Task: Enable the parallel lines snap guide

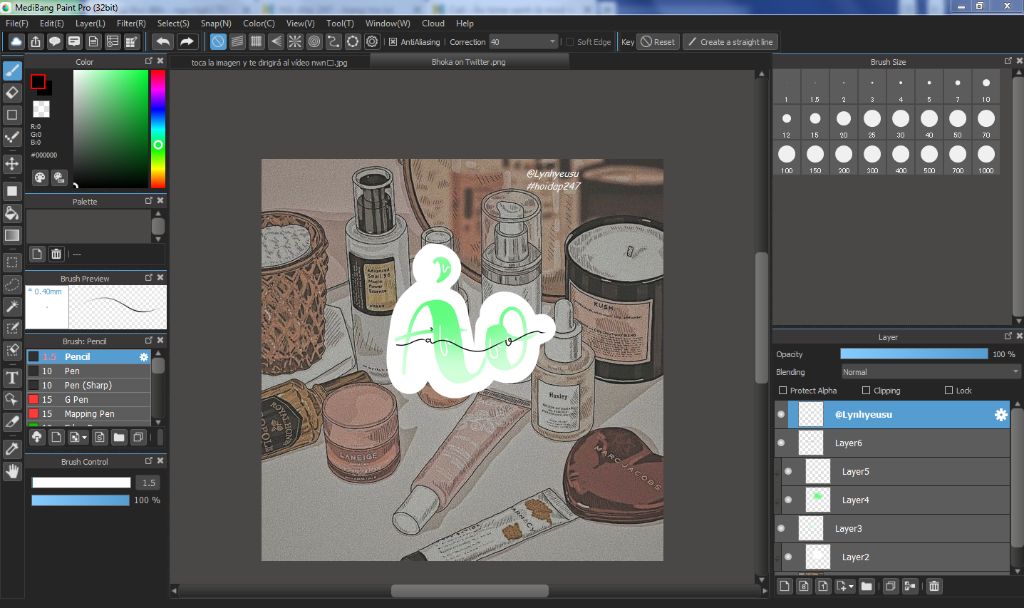Action: coord(237,42)
